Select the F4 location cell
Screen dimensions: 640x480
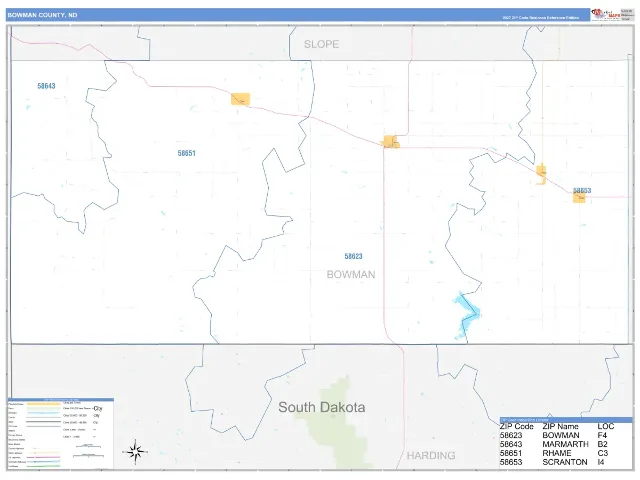(x=602, y=436)
